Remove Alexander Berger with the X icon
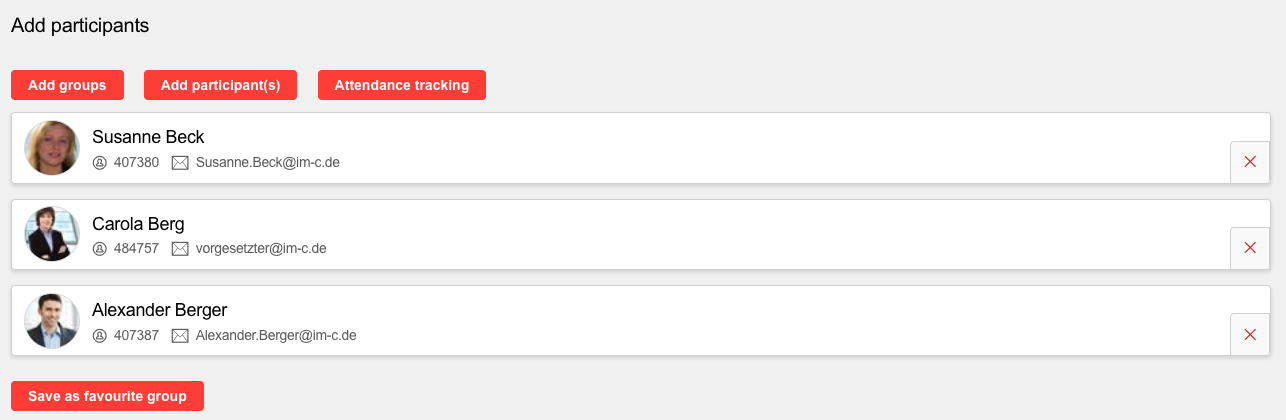 [x=1249, y=334]
